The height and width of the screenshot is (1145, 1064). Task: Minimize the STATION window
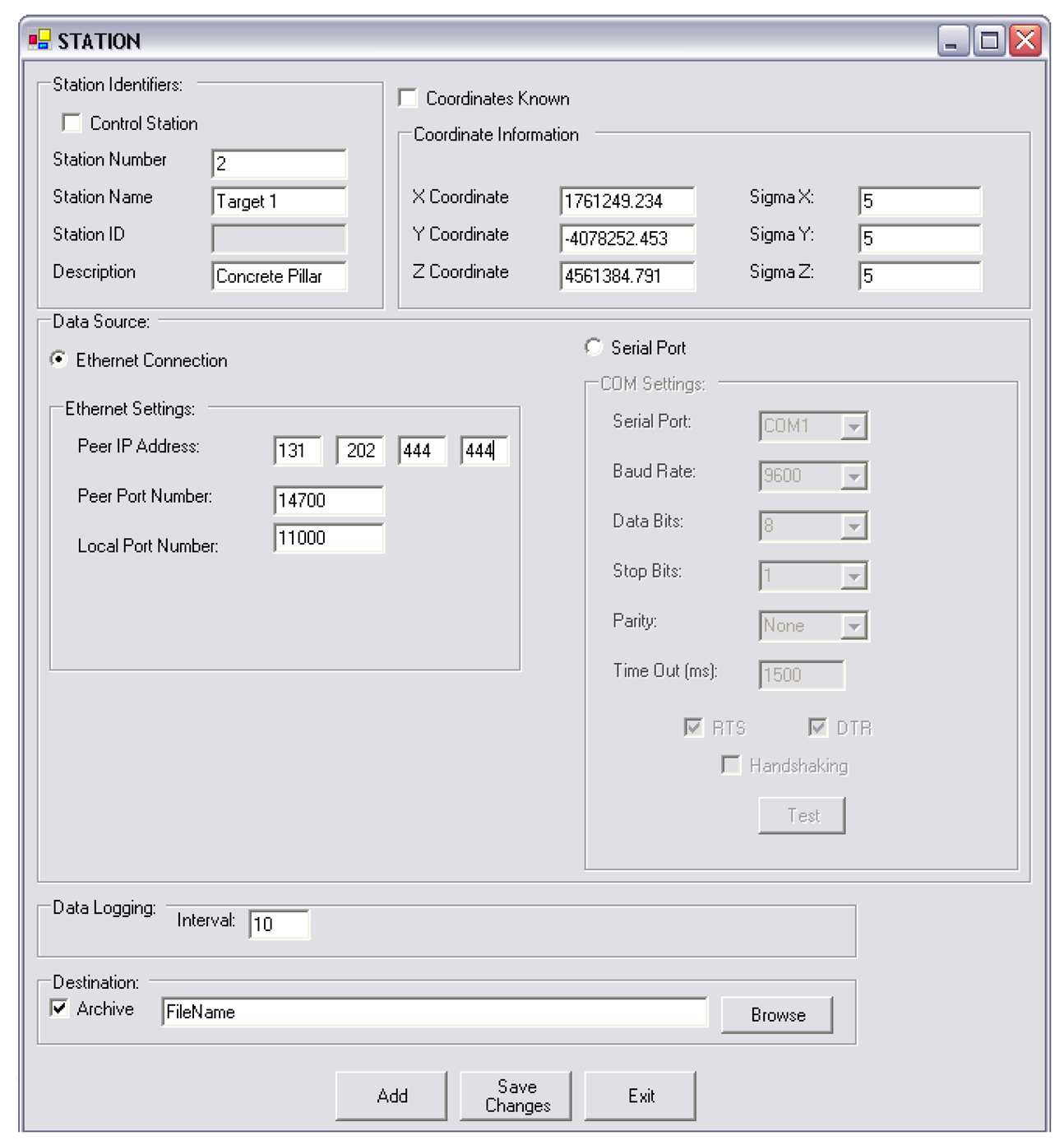click(x=953, y=39)
